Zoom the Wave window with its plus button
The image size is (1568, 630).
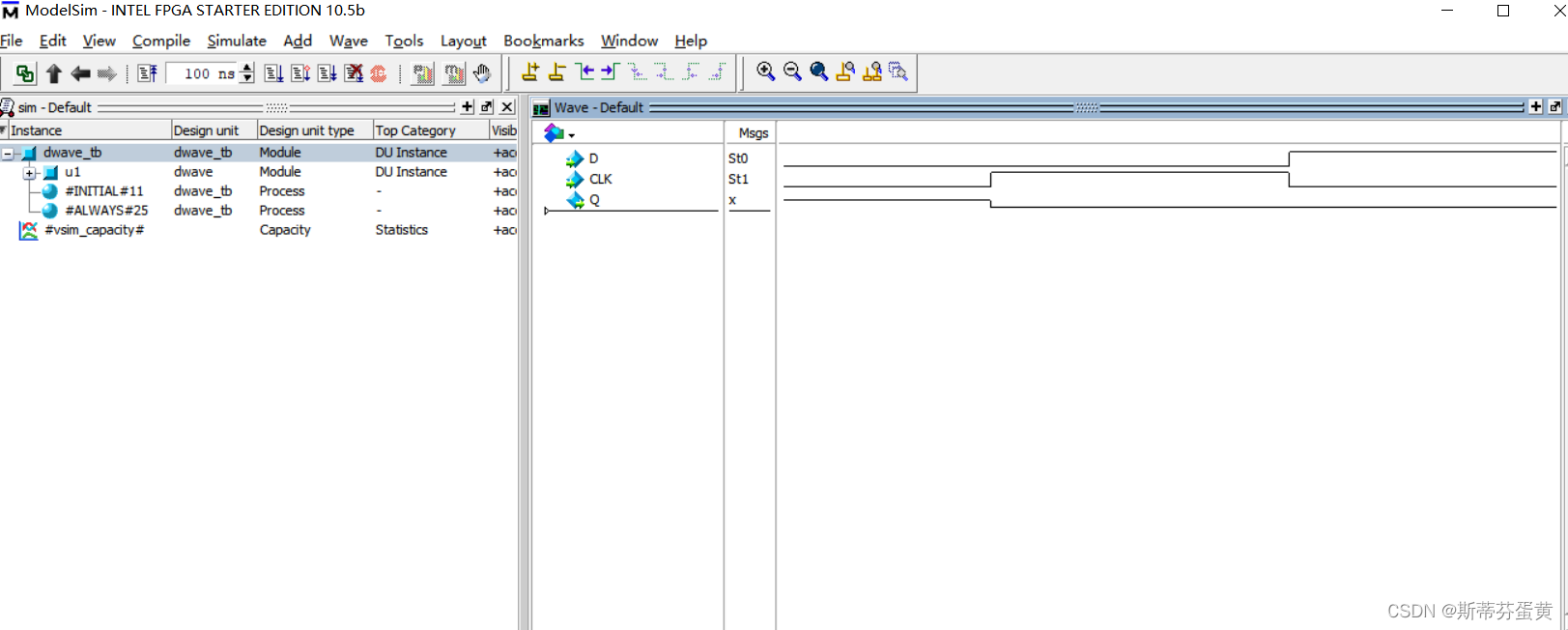point(1536,107)
